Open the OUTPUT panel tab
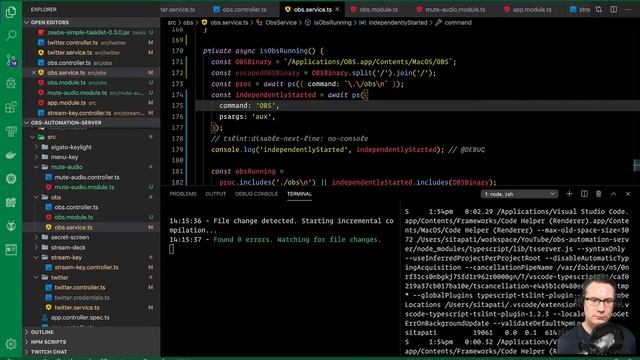The image size is (640, 360). tap(216, 194)
